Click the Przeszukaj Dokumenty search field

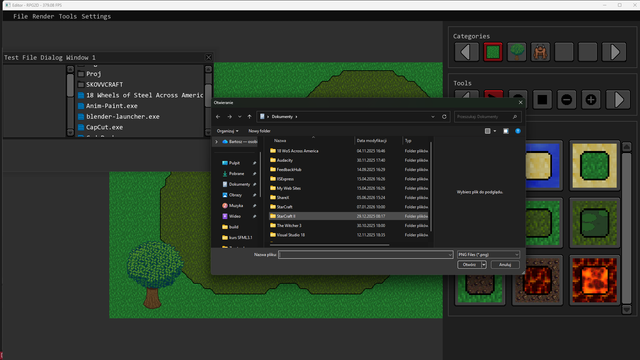pyautogui.click(x=487, y=117)
